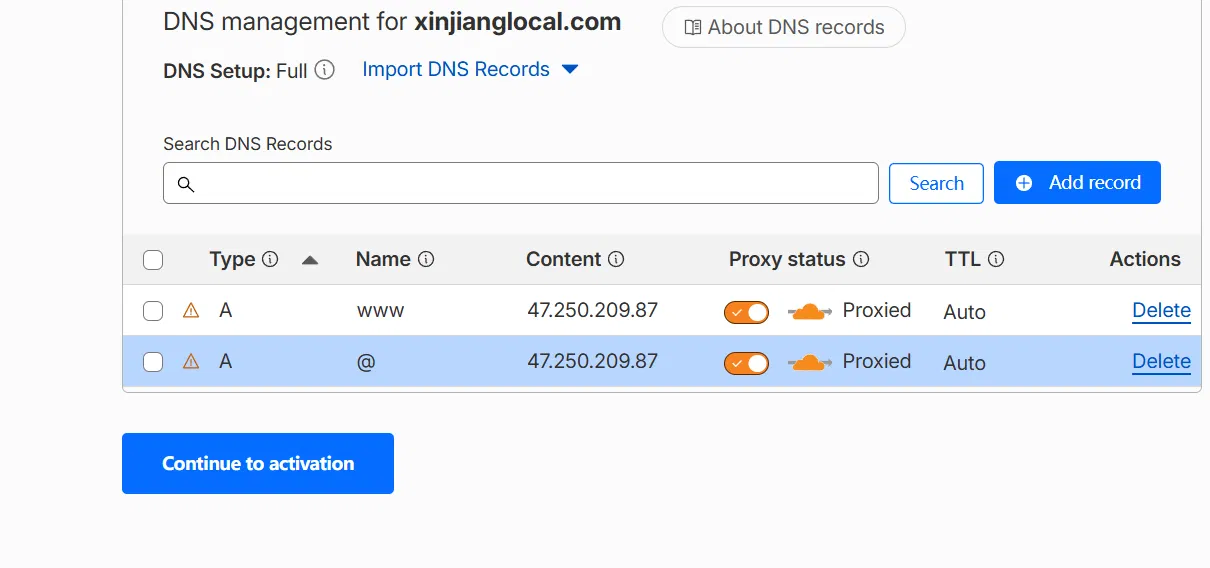Turn off proxy toggle for www record

[x=746, y=312]
